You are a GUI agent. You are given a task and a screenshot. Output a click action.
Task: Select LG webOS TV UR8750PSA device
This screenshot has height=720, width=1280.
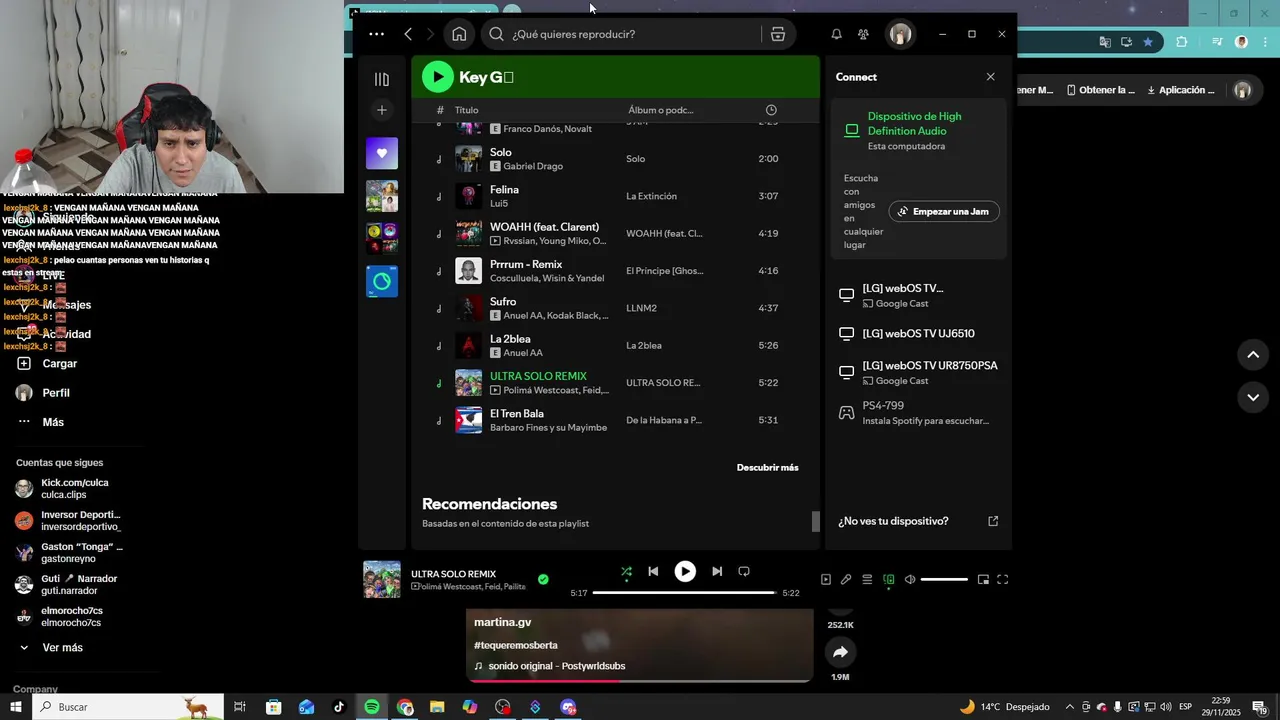[918, 372]
